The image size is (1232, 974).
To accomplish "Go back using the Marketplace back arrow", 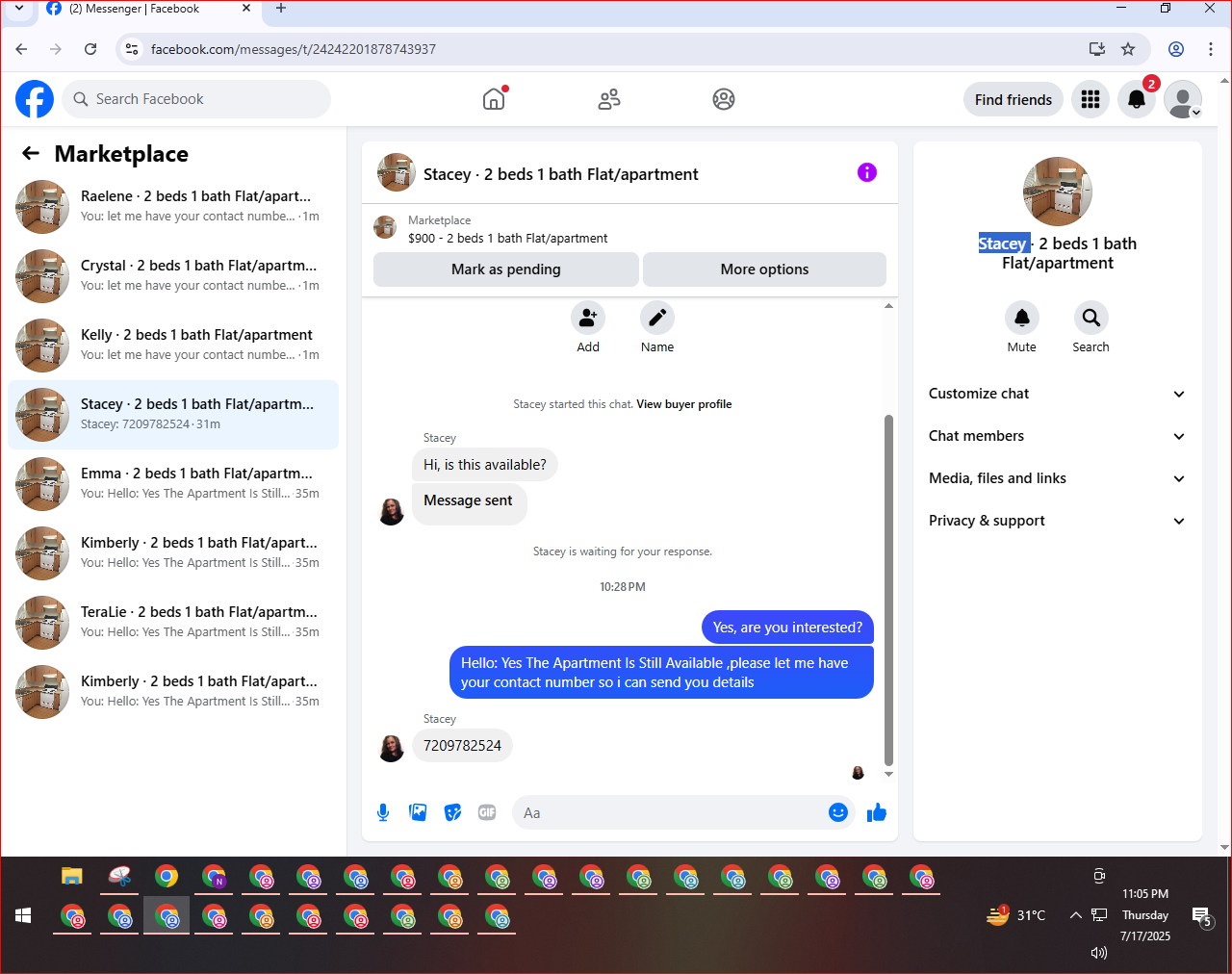I will (x=31, y=154).
